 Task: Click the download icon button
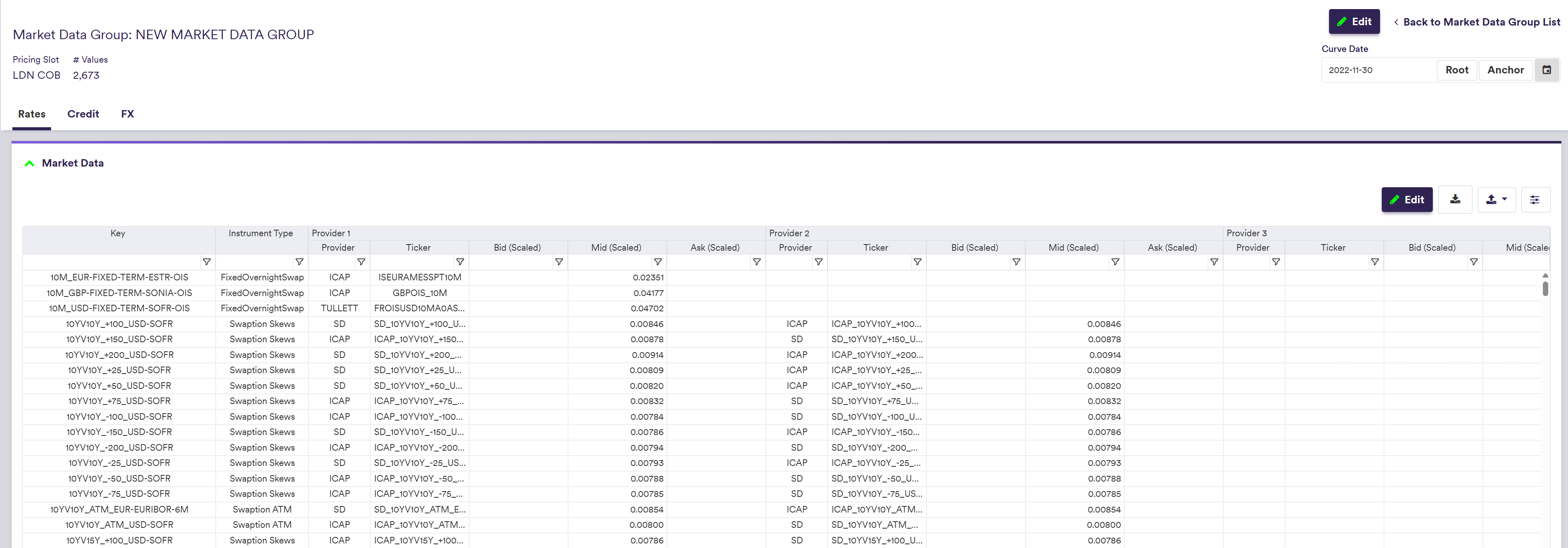(1455, 199)
